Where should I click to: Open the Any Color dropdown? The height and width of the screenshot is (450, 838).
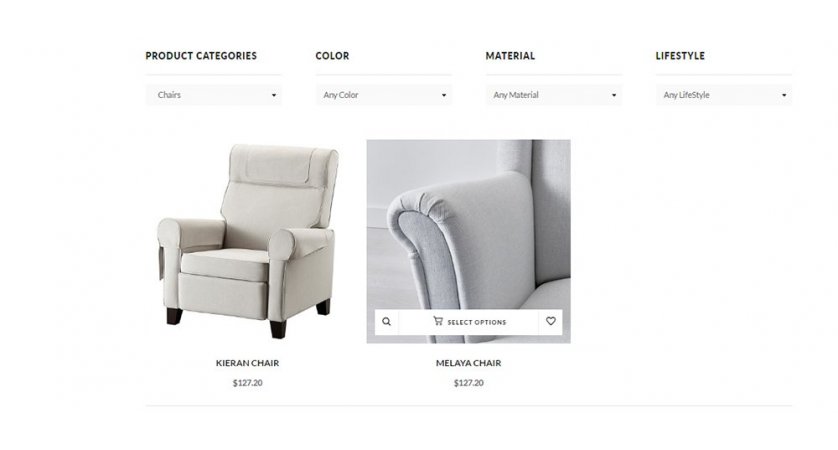point(384,95)
